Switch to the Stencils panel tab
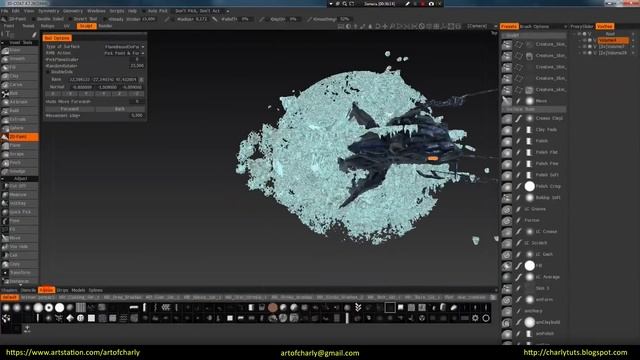The width and height of the screenshot is (640, 360). point(28,290)
